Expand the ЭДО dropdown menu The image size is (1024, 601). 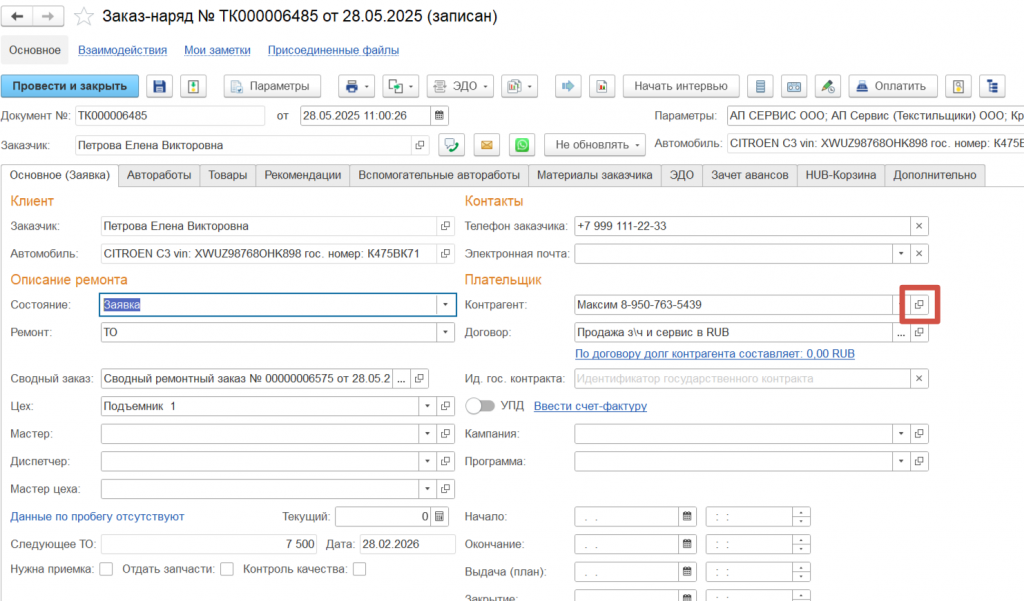(461, 86)
